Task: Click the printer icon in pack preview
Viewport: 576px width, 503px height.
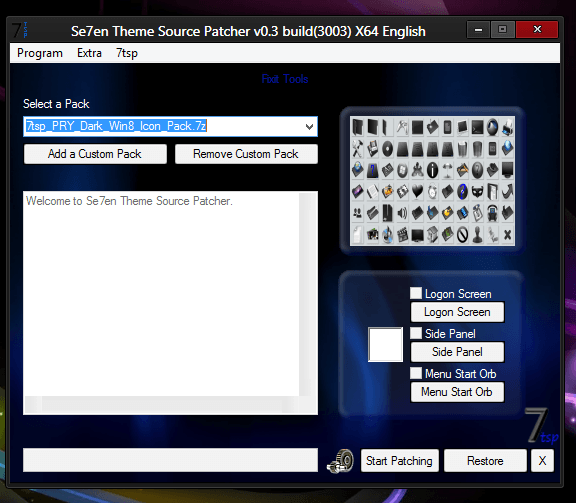Action: click(508, 127)
